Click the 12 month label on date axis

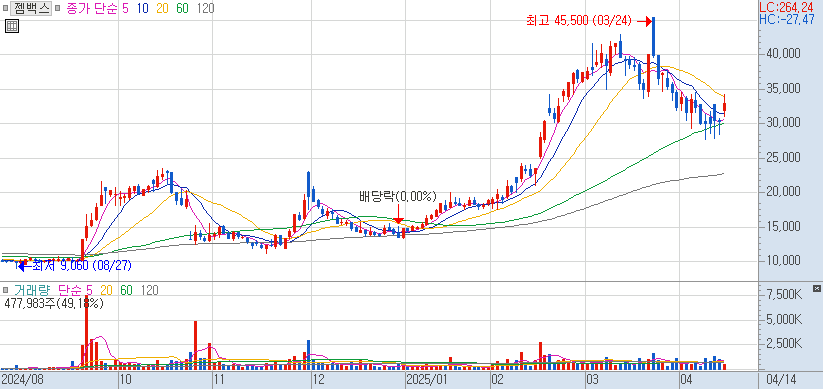318,380
